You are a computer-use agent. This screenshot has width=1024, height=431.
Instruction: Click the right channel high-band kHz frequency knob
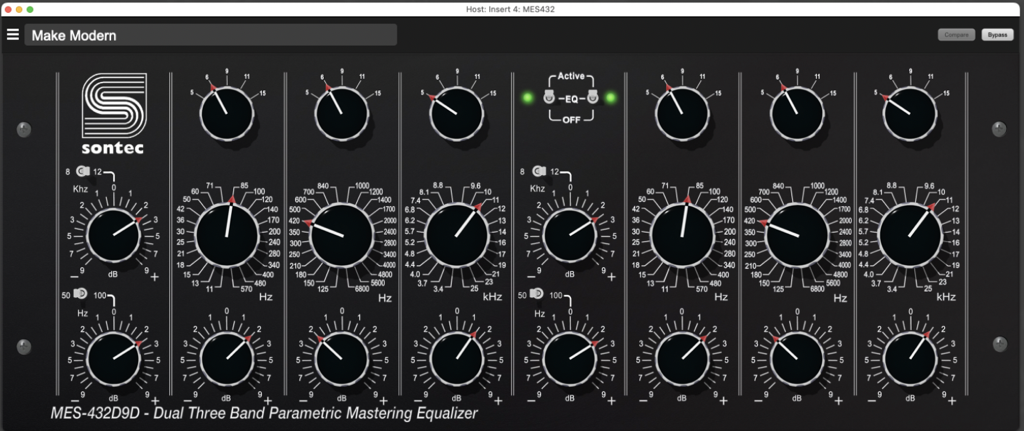pos(910,236)
